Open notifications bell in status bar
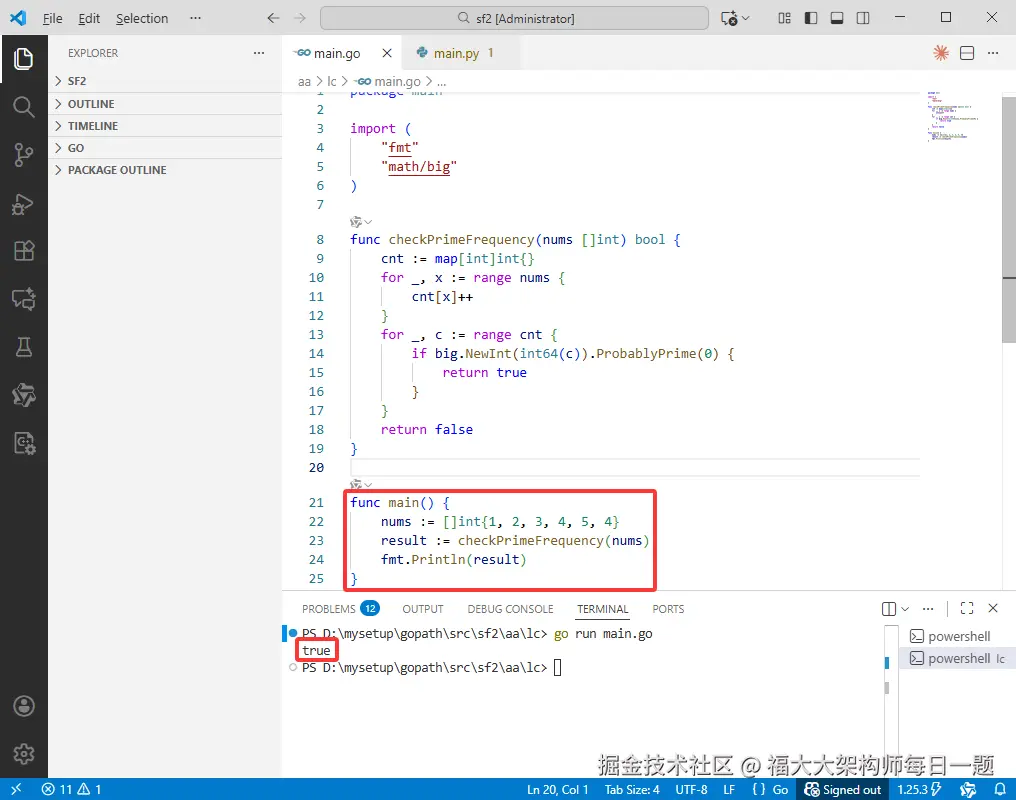Viewport: 1016px width, 800px height. point(1000,789)
